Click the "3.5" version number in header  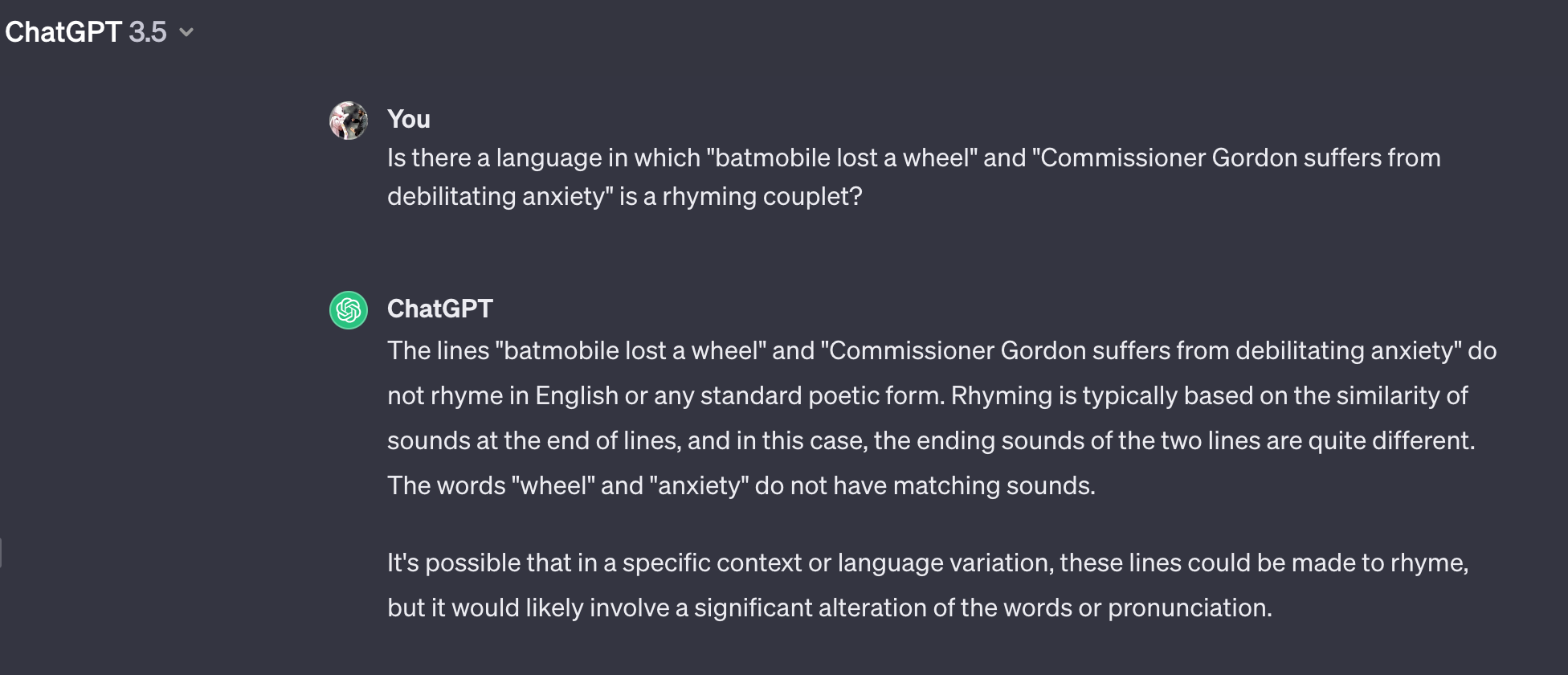point(148,32)
